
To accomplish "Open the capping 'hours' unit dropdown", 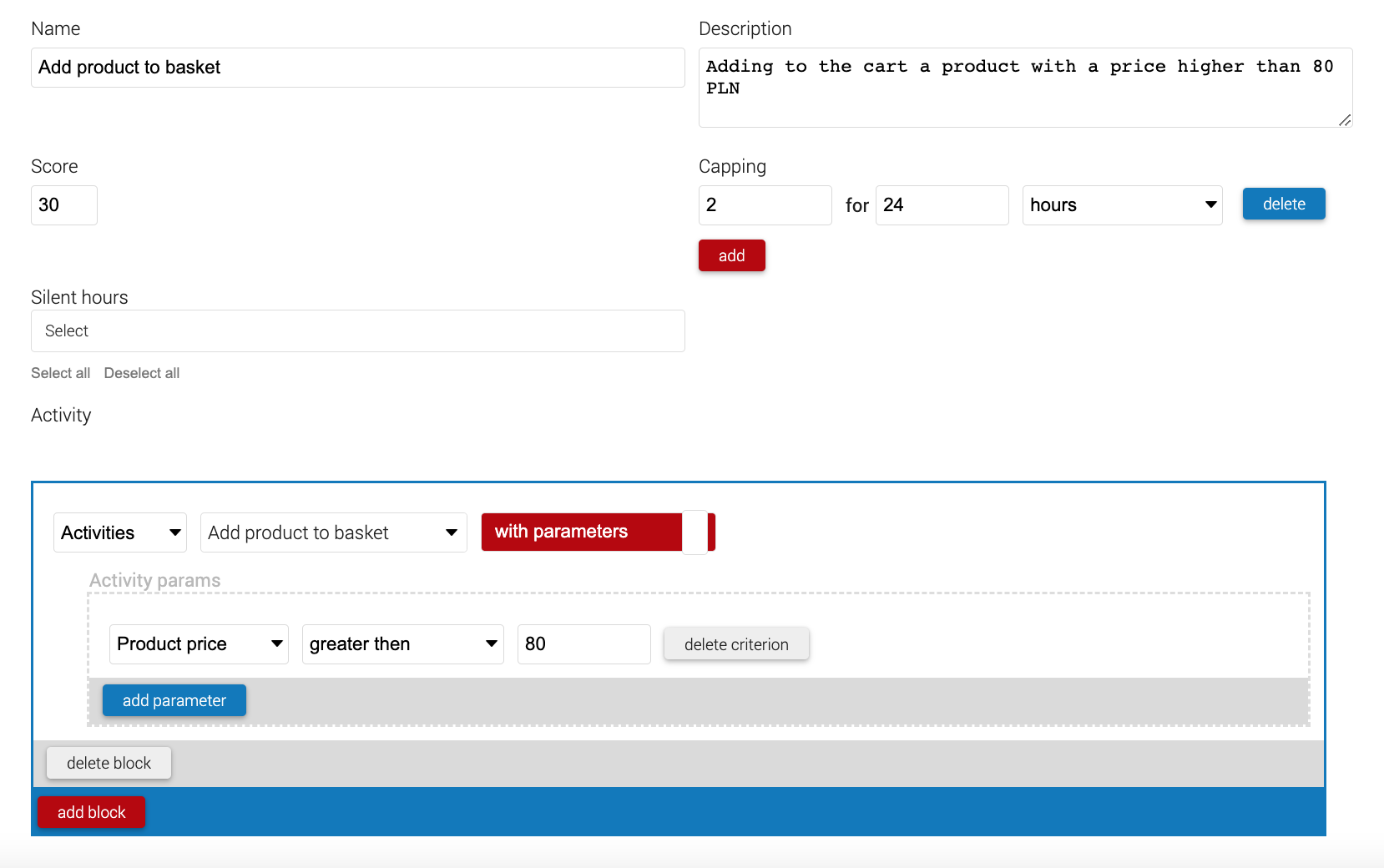I will pos(1123,205).
